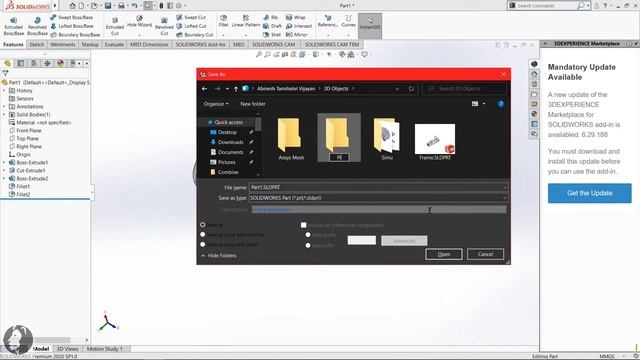Click the Home icon in title toolbar

click(x=72, y=6)
